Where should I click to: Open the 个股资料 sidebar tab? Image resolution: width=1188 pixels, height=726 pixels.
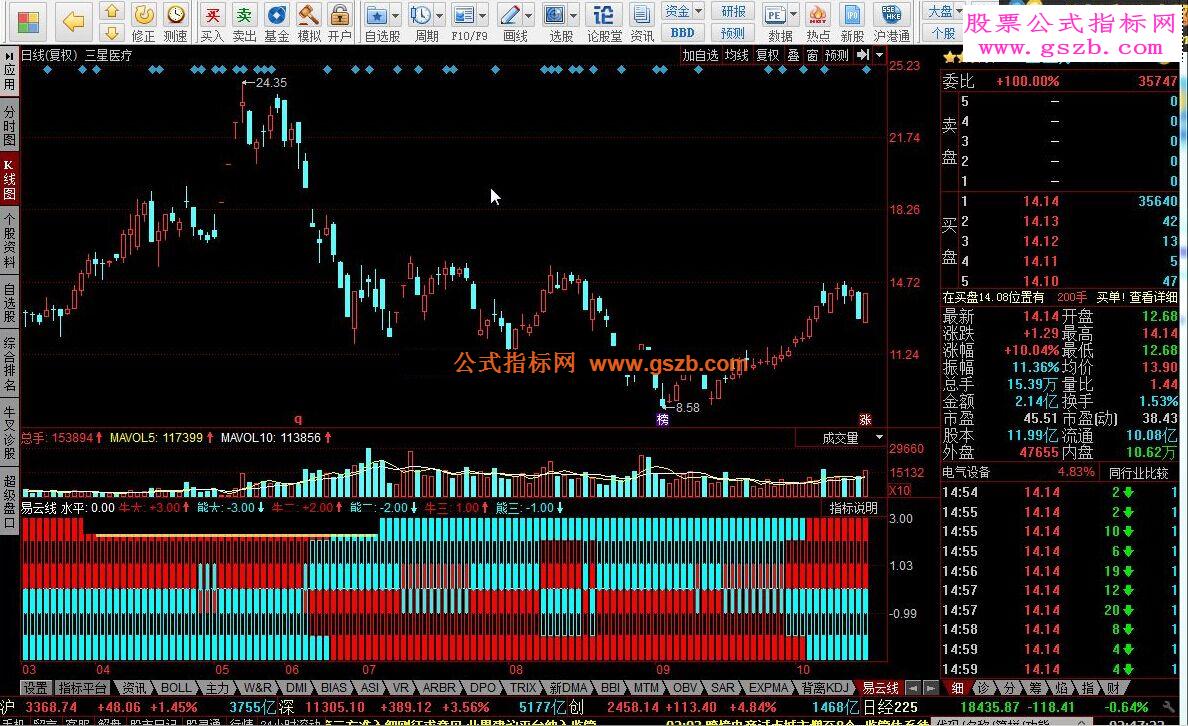[x=9, y=242]
